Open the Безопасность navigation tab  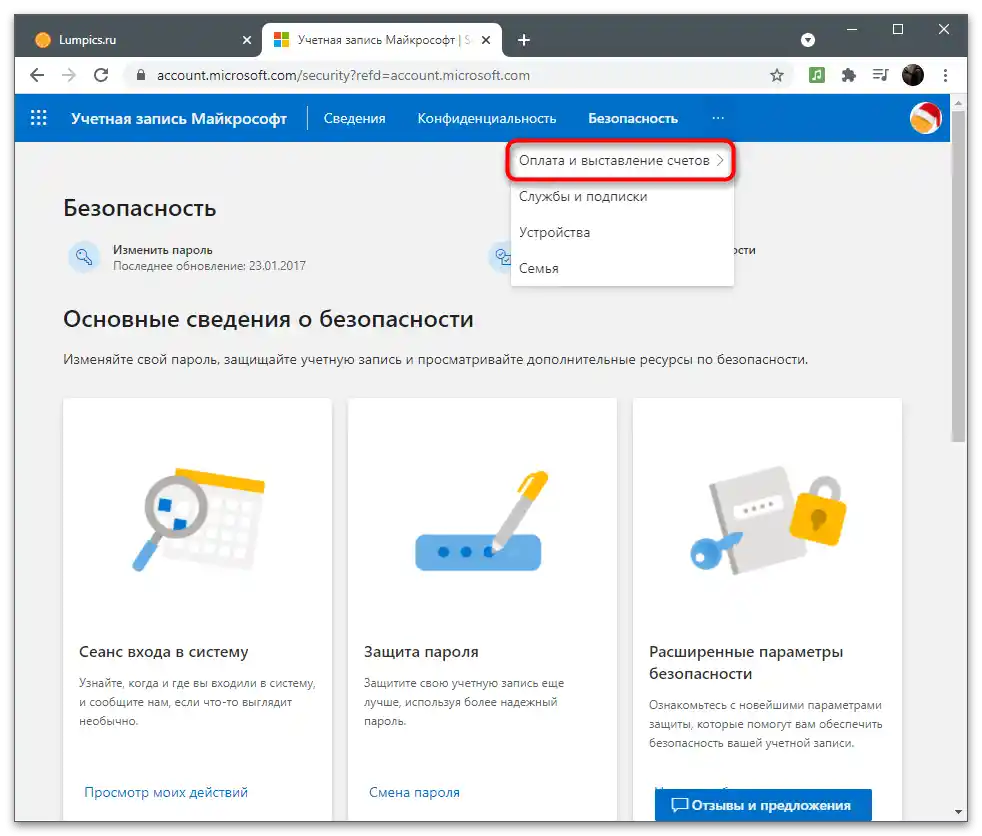pyautogui.click(x=633, y=118)
